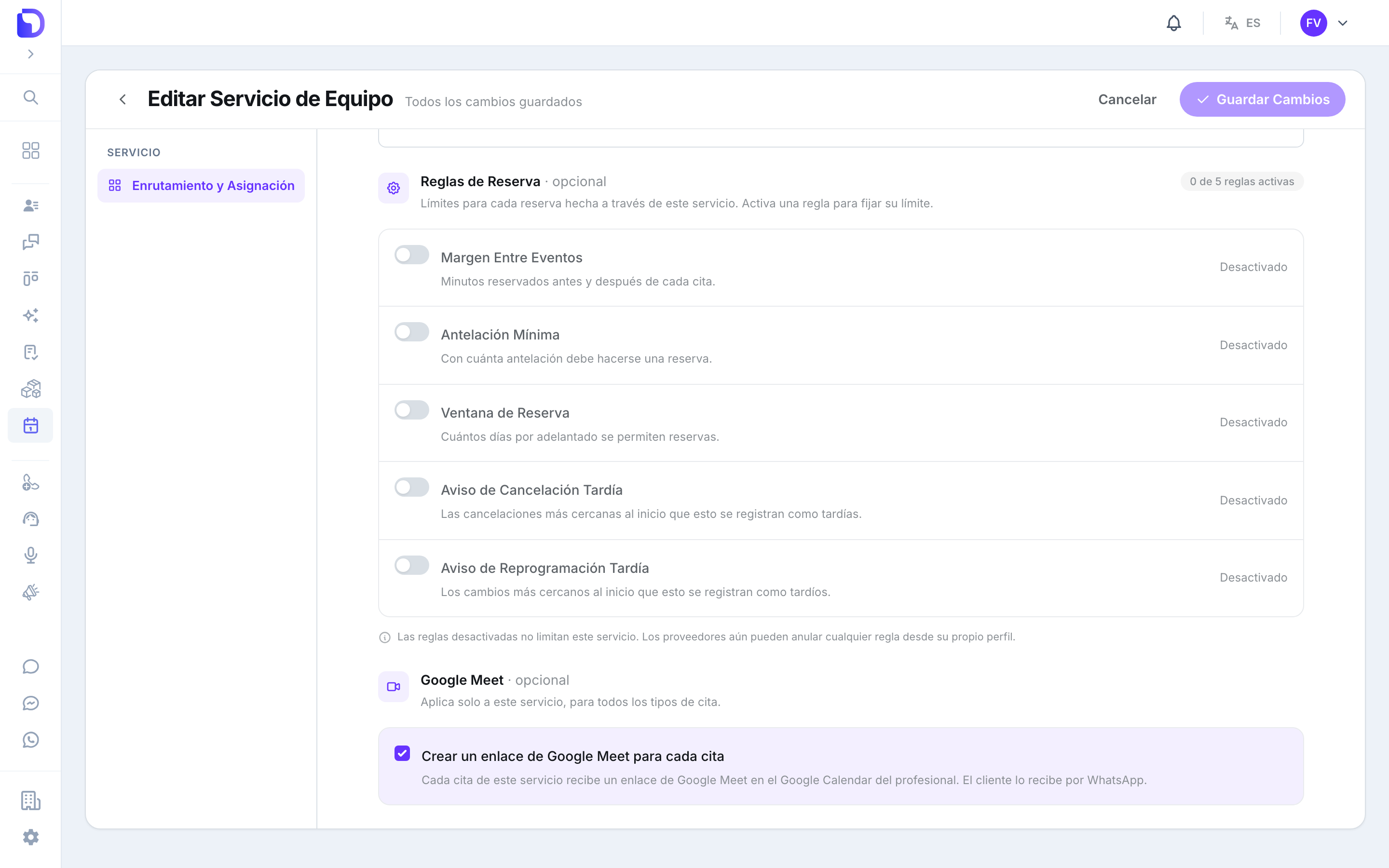Open the microphone icon in sidebar

pyautogui.click(x=30, y=555)
